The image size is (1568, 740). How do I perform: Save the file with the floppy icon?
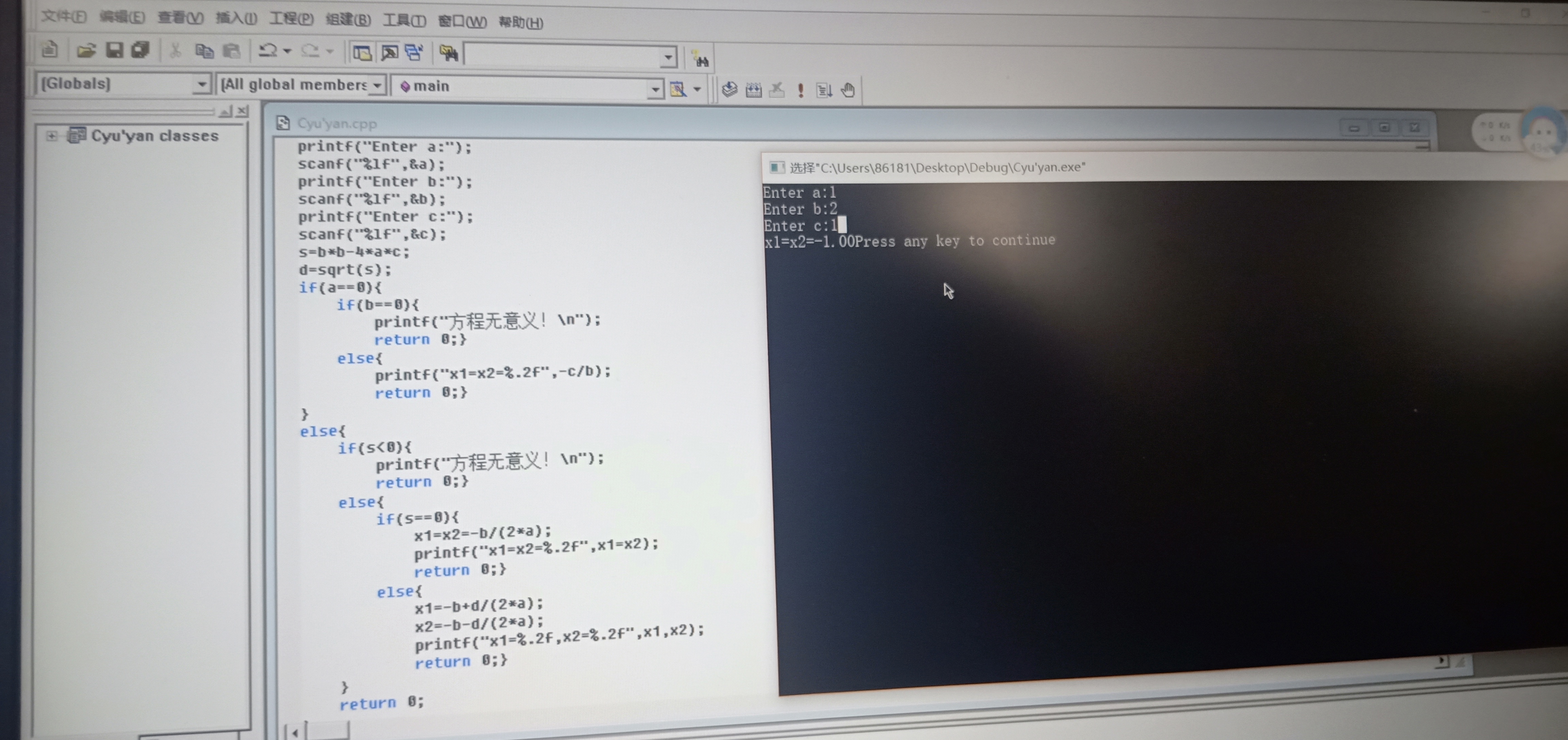[114, 51]
